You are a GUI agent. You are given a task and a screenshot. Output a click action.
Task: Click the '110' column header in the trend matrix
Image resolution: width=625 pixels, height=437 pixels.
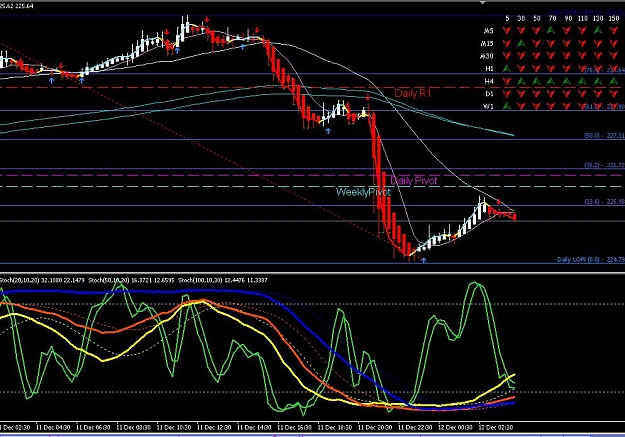pyautogui.click(x=583, y=18)
